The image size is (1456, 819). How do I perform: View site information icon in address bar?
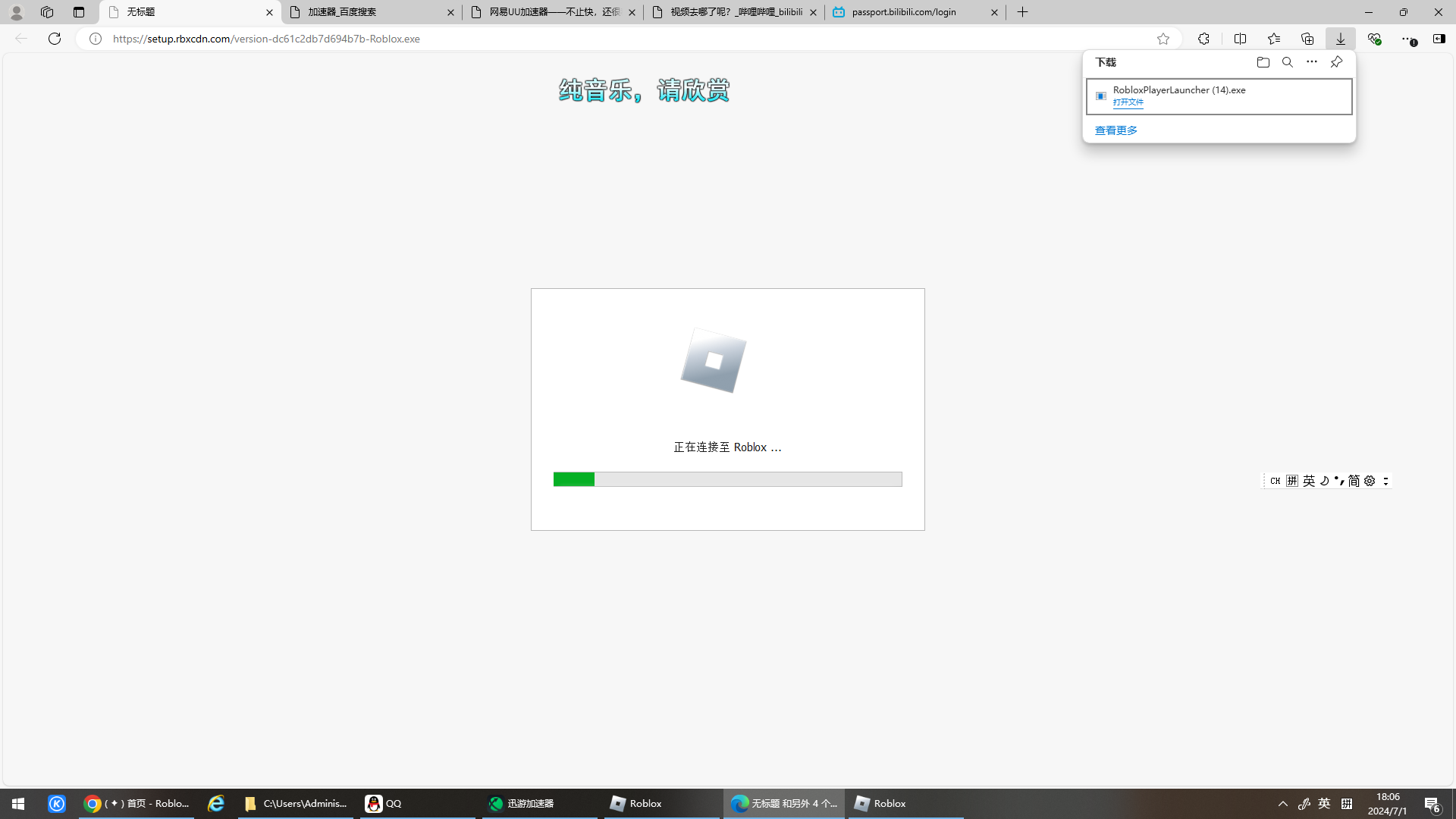tap(96, 39)
